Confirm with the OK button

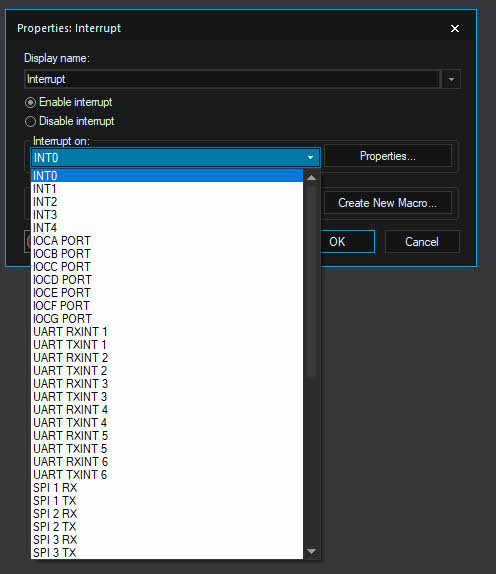pos(347,242)
